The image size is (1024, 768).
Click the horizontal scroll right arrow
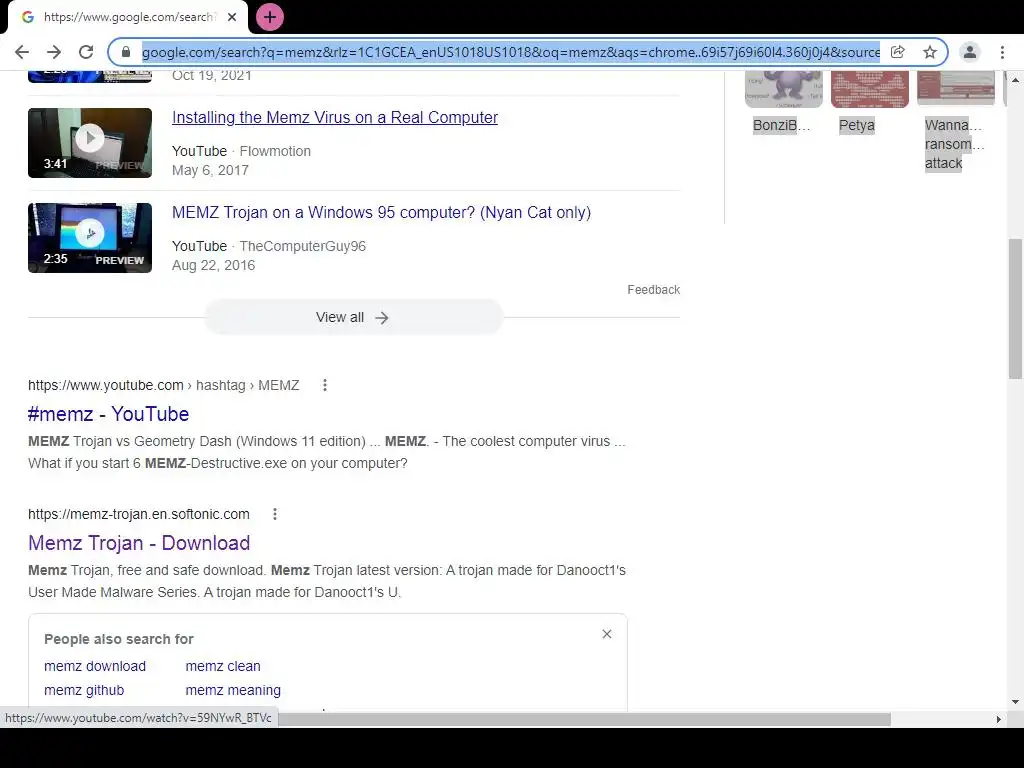point(998,719)
